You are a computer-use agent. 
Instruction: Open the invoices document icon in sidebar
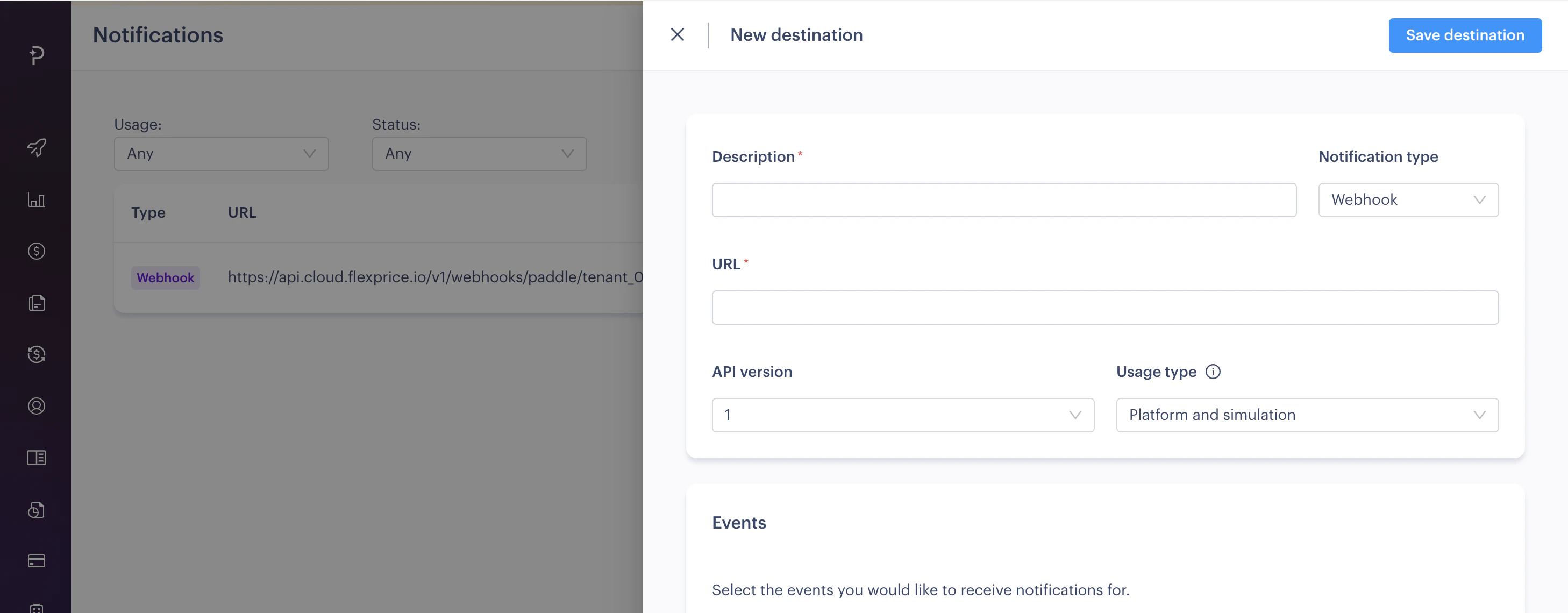click(x=36, y=303)
